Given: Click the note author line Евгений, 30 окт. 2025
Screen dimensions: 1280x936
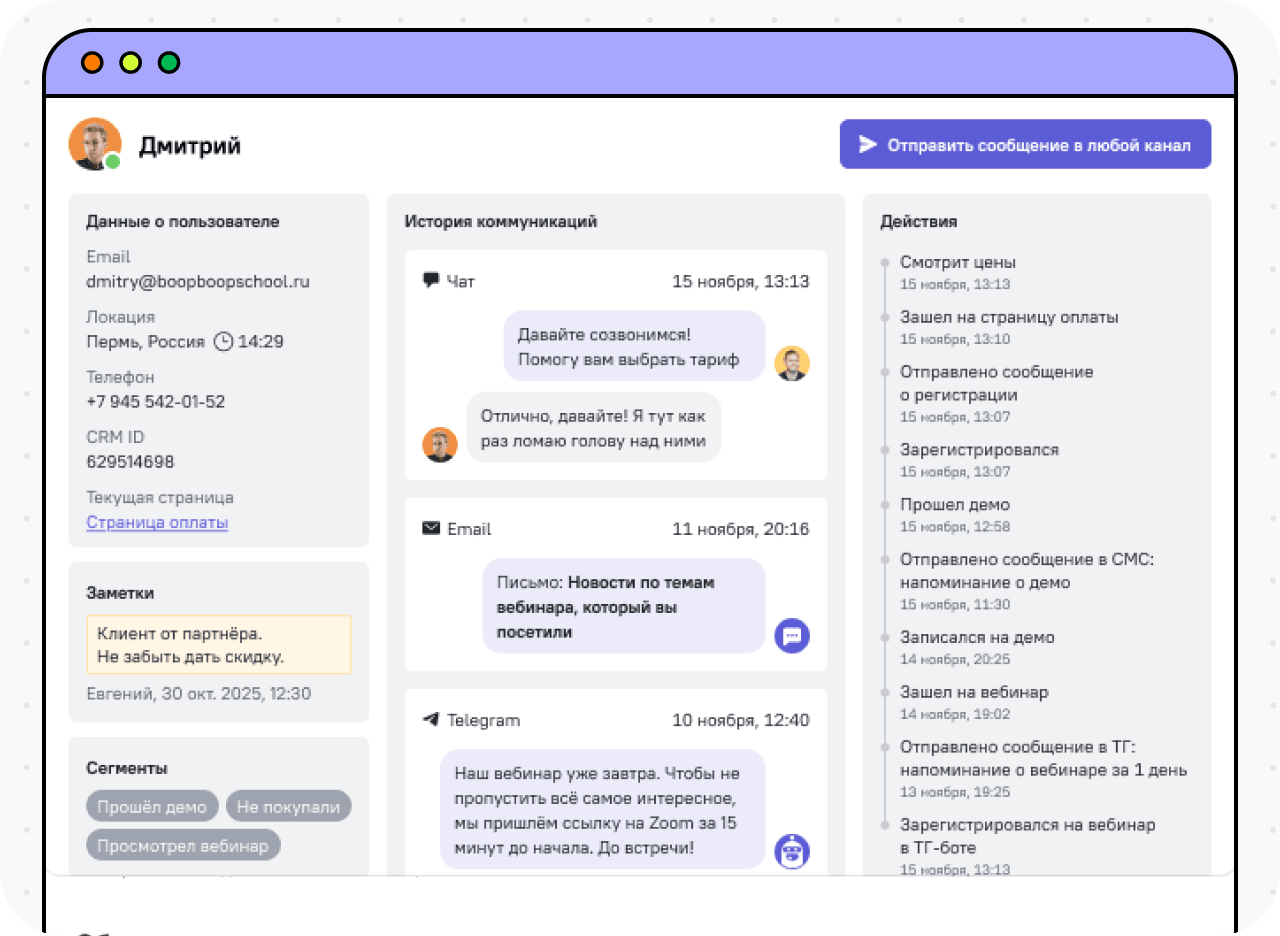Looking at the screenshot, I should click(199, 693).
